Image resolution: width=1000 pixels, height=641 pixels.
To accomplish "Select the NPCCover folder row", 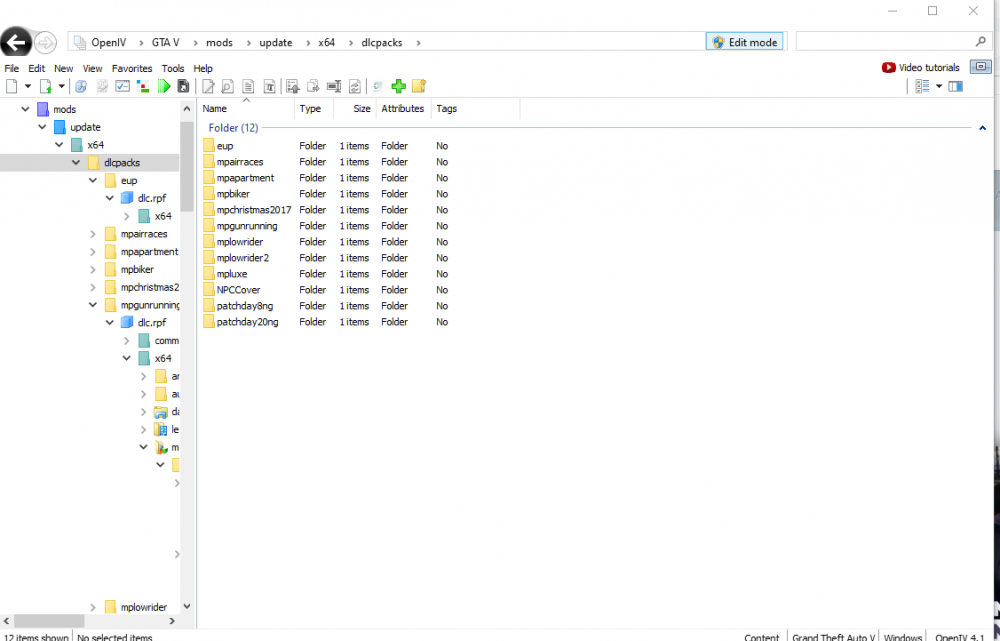I will 326,290.
